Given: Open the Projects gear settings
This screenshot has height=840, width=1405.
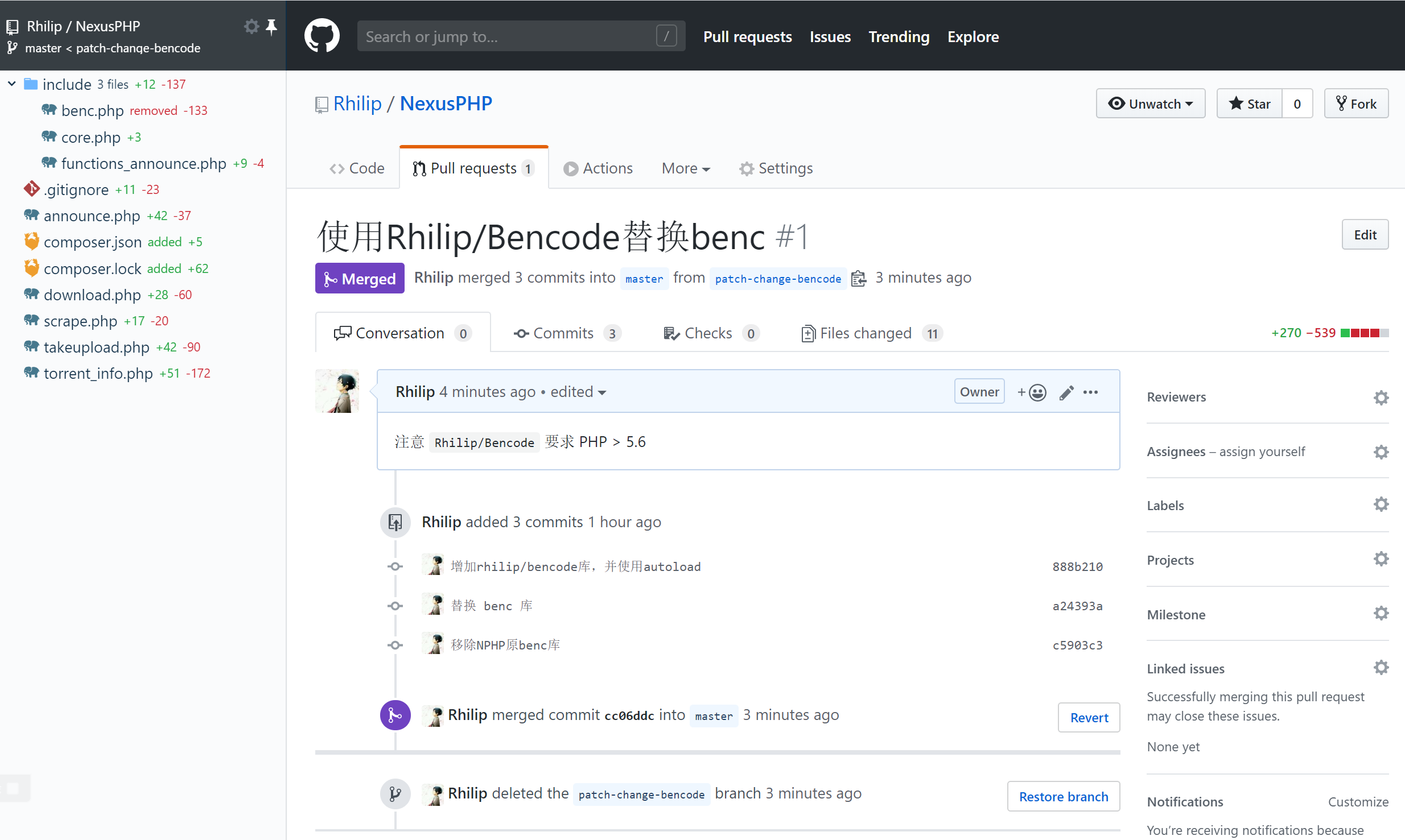Looking at the screenshot, I should (x=1381, y=559).
